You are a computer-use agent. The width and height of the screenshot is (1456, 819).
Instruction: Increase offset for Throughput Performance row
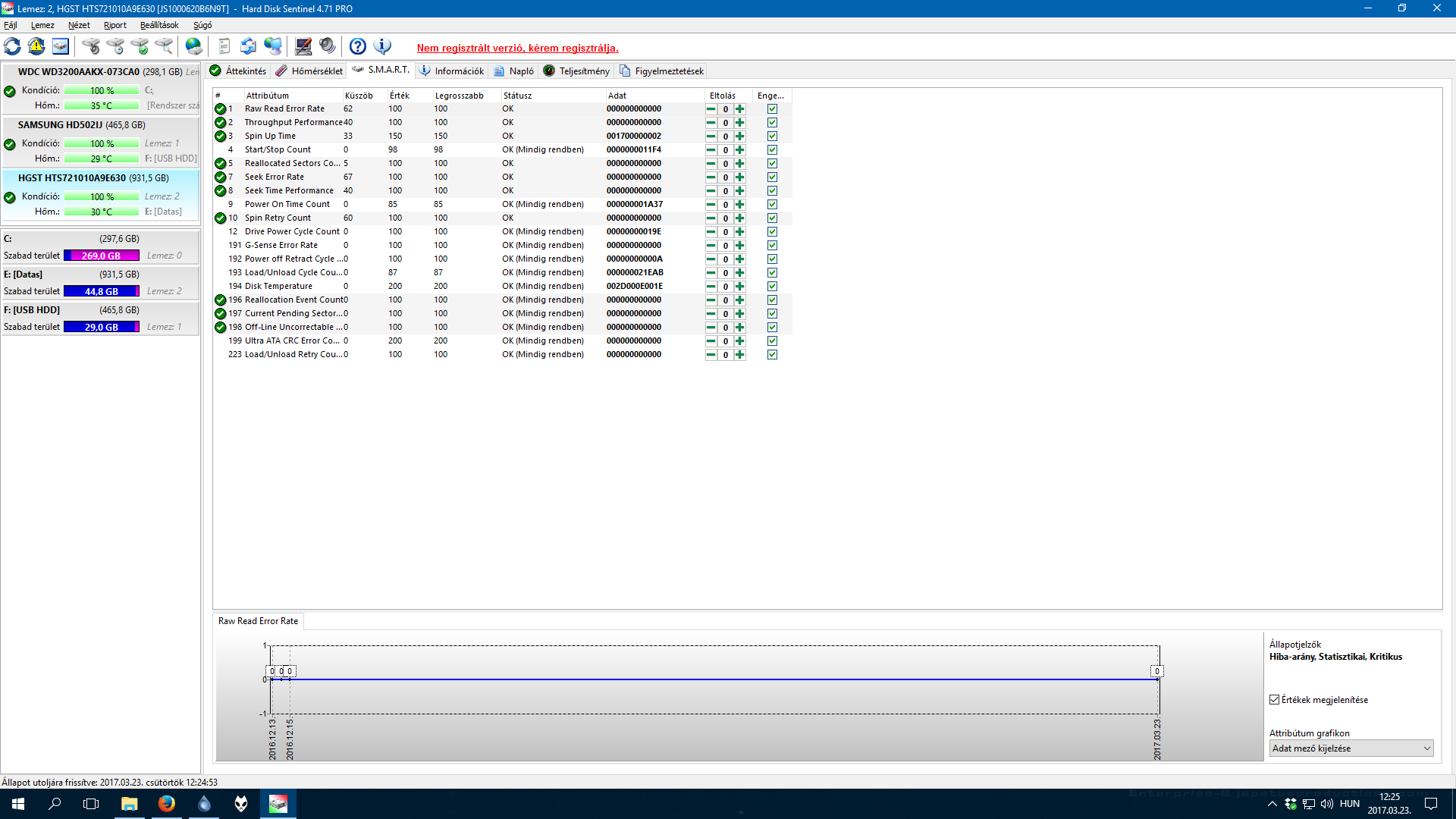click(740, 123)
